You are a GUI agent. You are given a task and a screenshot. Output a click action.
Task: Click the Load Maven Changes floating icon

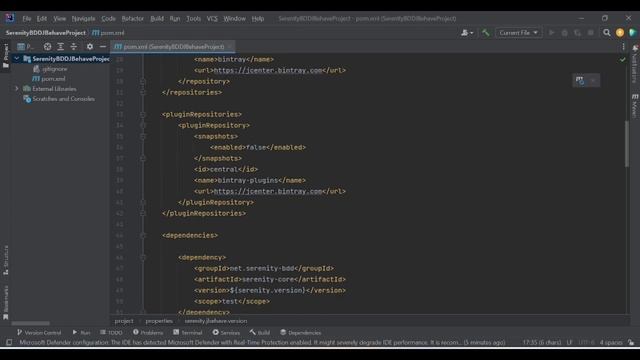(x=580, y=80)
